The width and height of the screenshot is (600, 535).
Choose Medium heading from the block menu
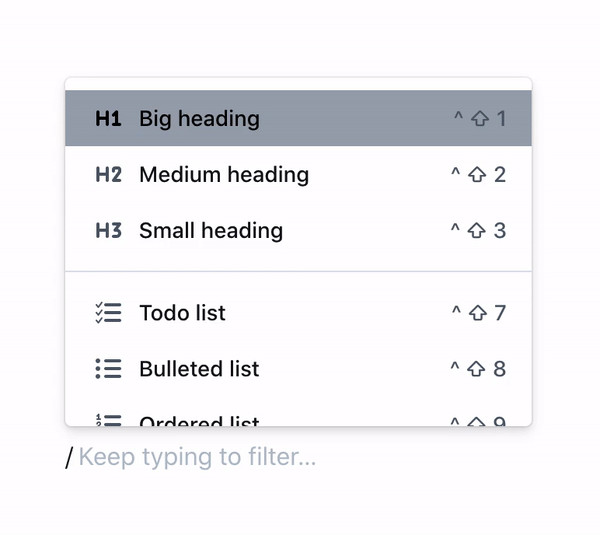[298, 175]
